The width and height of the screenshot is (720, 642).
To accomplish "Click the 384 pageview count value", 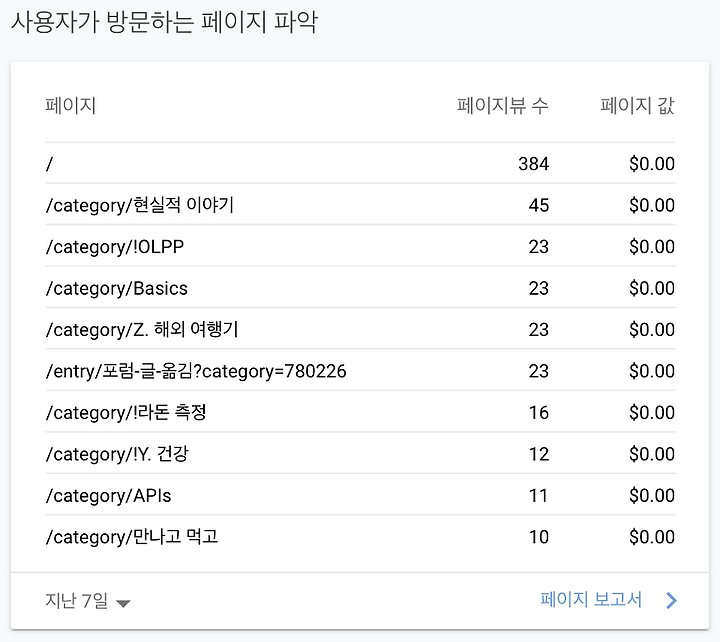I will [x=534, y=164].
